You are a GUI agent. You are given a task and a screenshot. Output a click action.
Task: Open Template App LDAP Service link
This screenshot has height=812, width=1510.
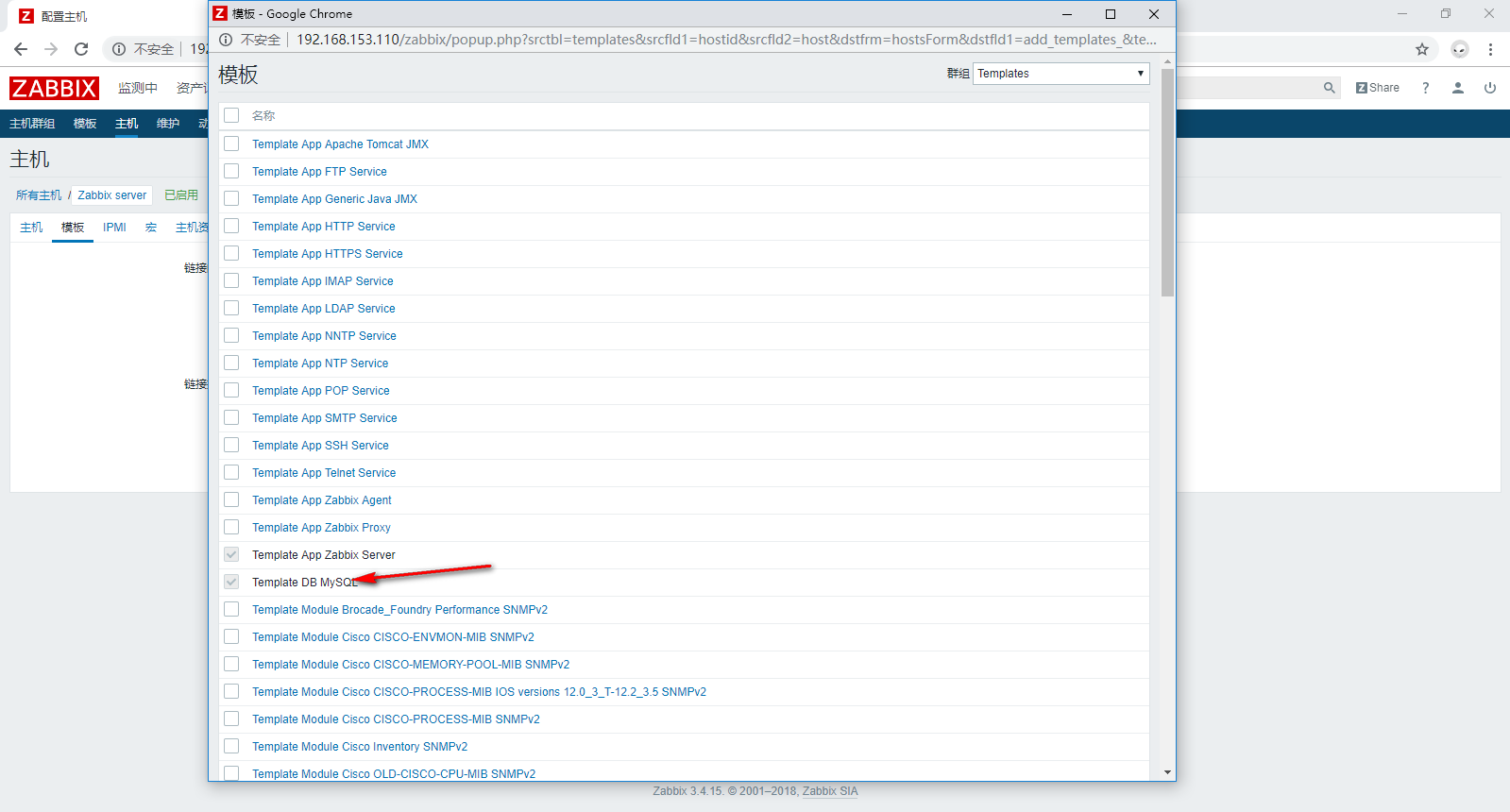pos(324,309)
